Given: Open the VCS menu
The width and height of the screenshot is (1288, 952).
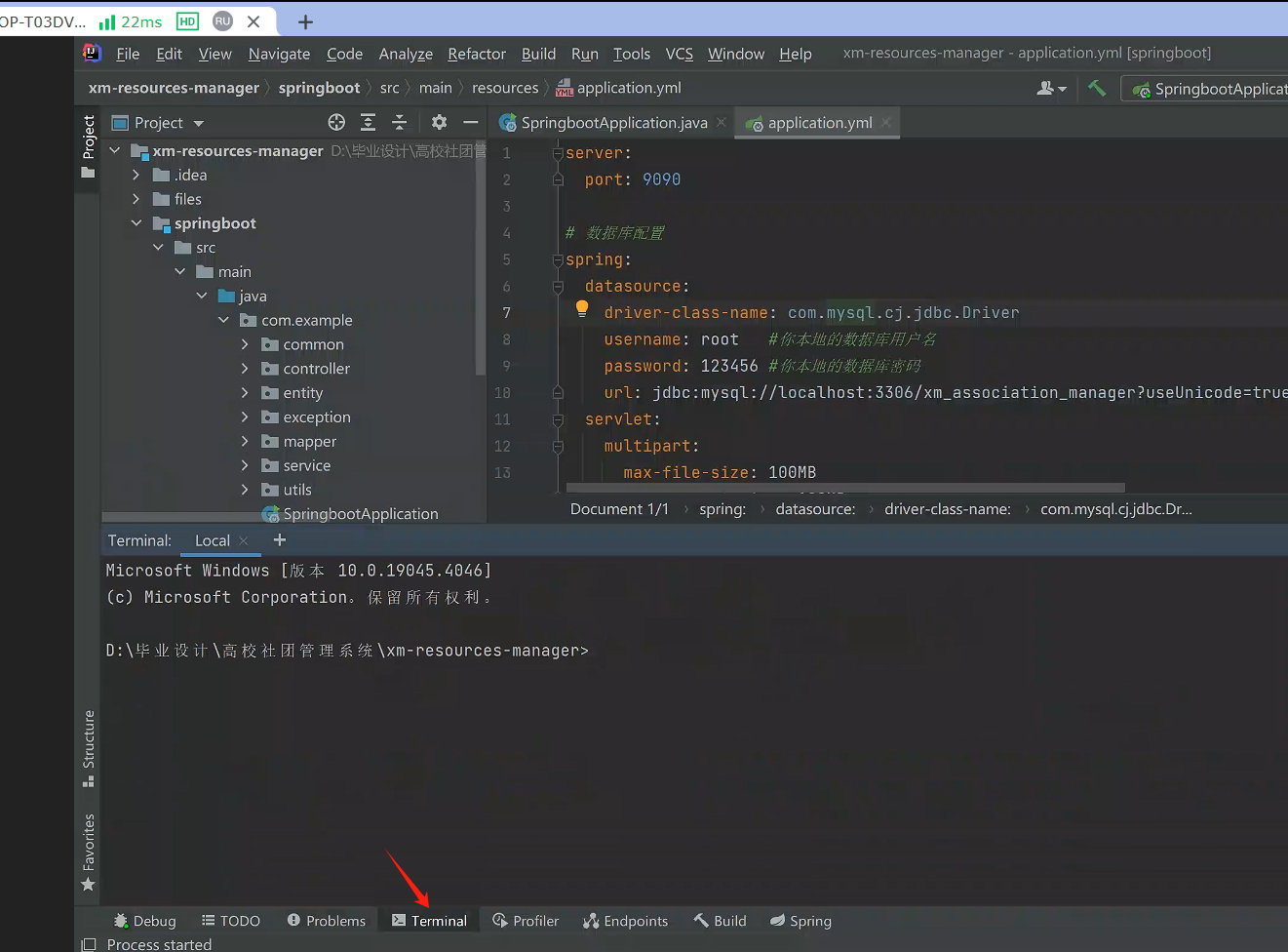Looking at the screenshot, I should (680, 54).
